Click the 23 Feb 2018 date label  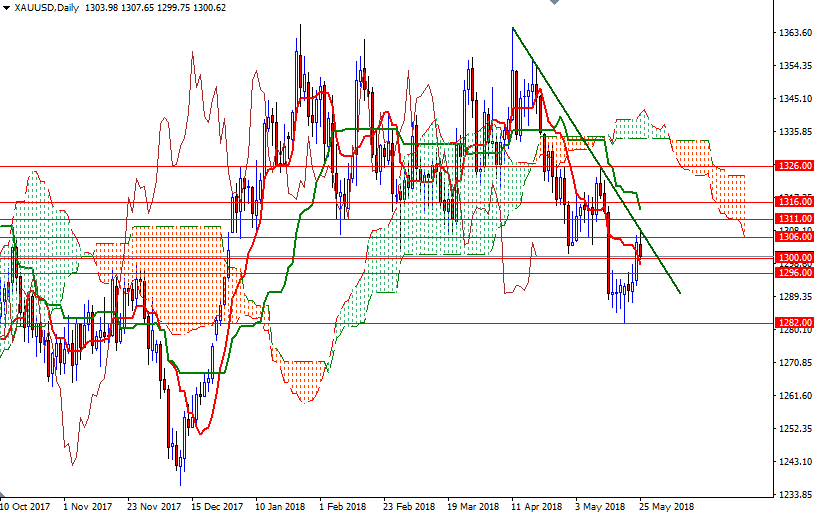click(x=409, y=507)
